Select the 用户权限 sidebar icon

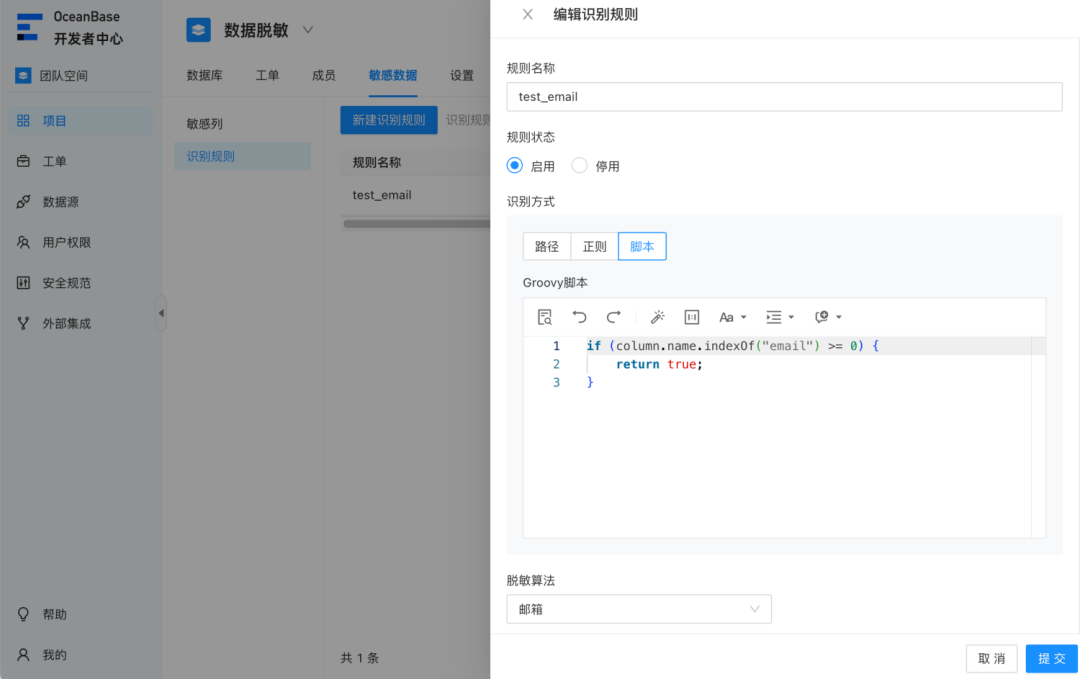coord(22,241)
